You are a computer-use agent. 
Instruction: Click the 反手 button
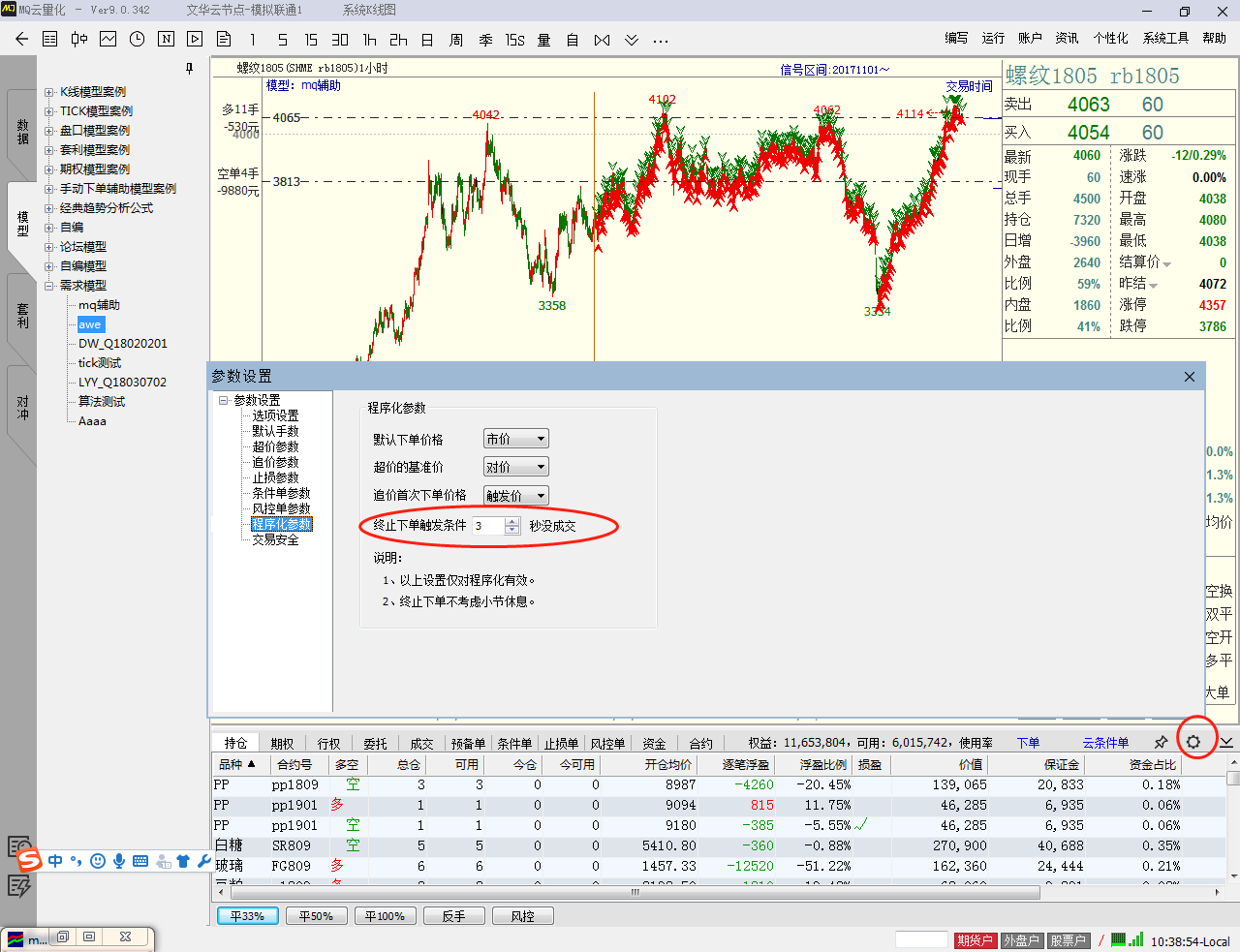point(453,916)
